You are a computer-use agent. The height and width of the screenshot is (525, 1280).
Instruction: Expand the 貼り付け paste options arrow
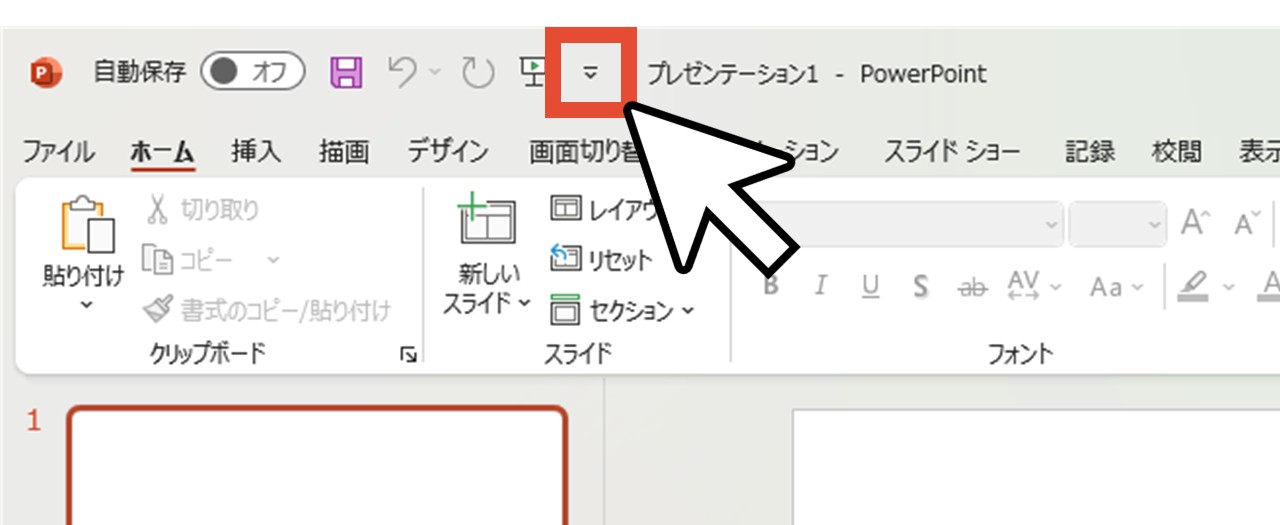(x=86, y=303)
